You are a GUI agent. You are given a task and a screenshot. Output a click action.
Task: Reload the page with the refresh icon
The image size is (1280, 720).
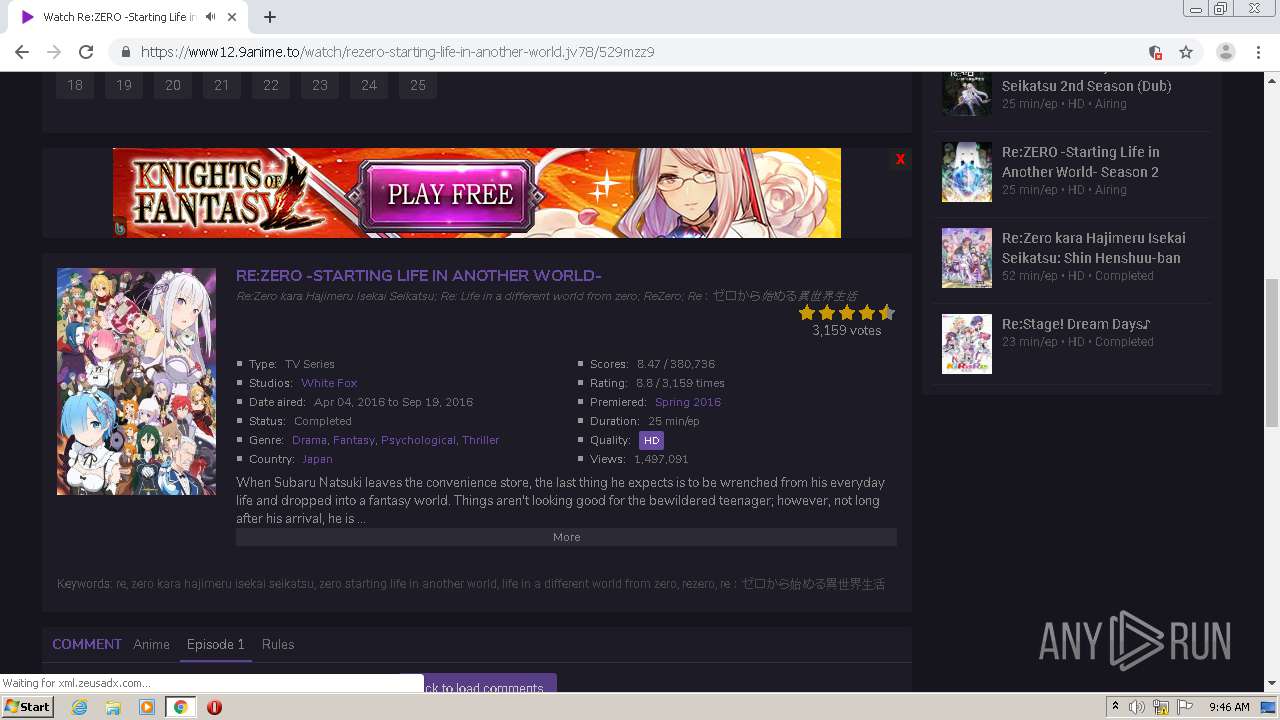pyautogui.click(x=86, y=52)
